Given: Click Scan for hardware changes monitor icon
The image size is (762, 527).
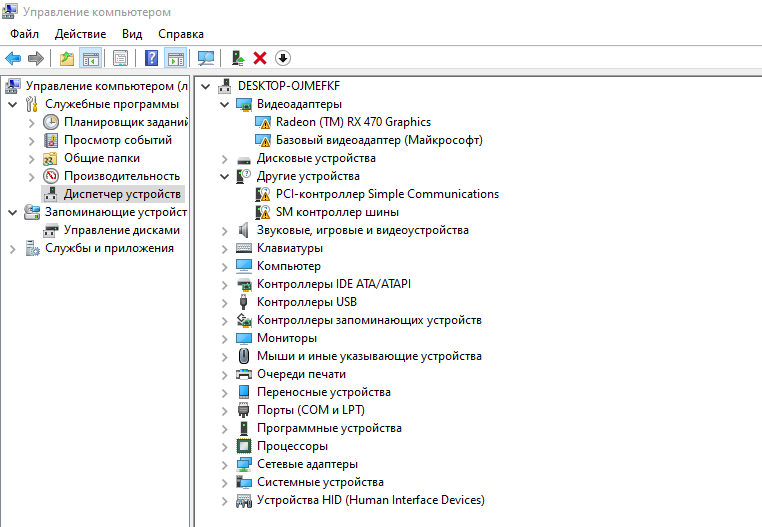Looking at the screenshot, I should coord(206,58).
